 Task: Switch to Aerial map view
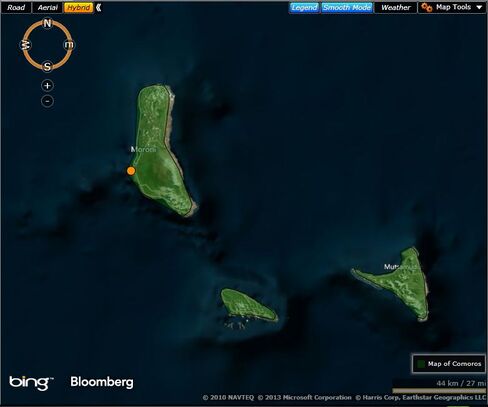click(x=47, y=7)
